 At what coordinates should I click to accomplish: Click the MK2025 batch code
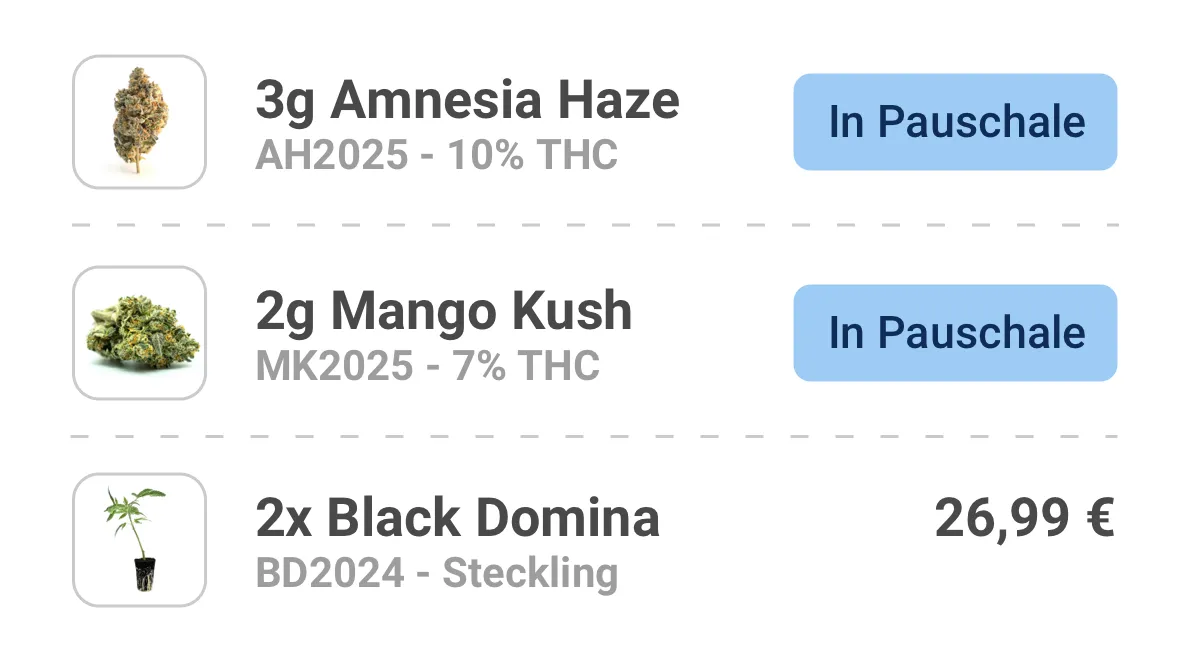pyautogui.click(x=335, y=366)
